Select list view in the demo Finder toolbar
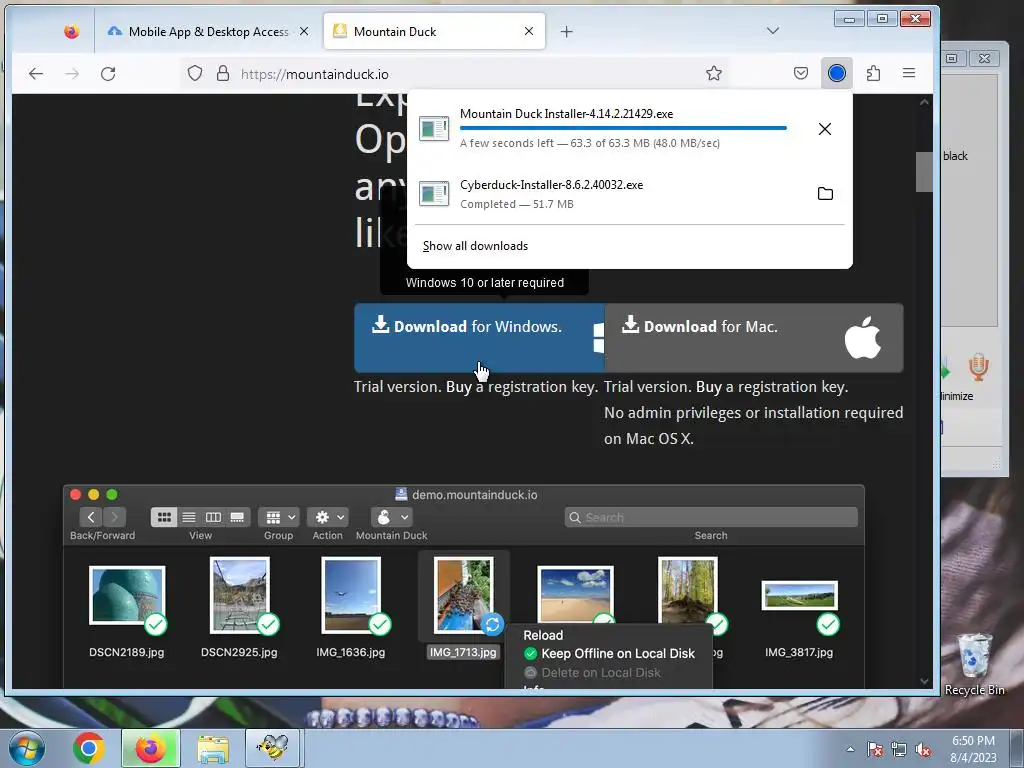The width and height of the screenshot is (1024, 768). click(x=189, y=517)
